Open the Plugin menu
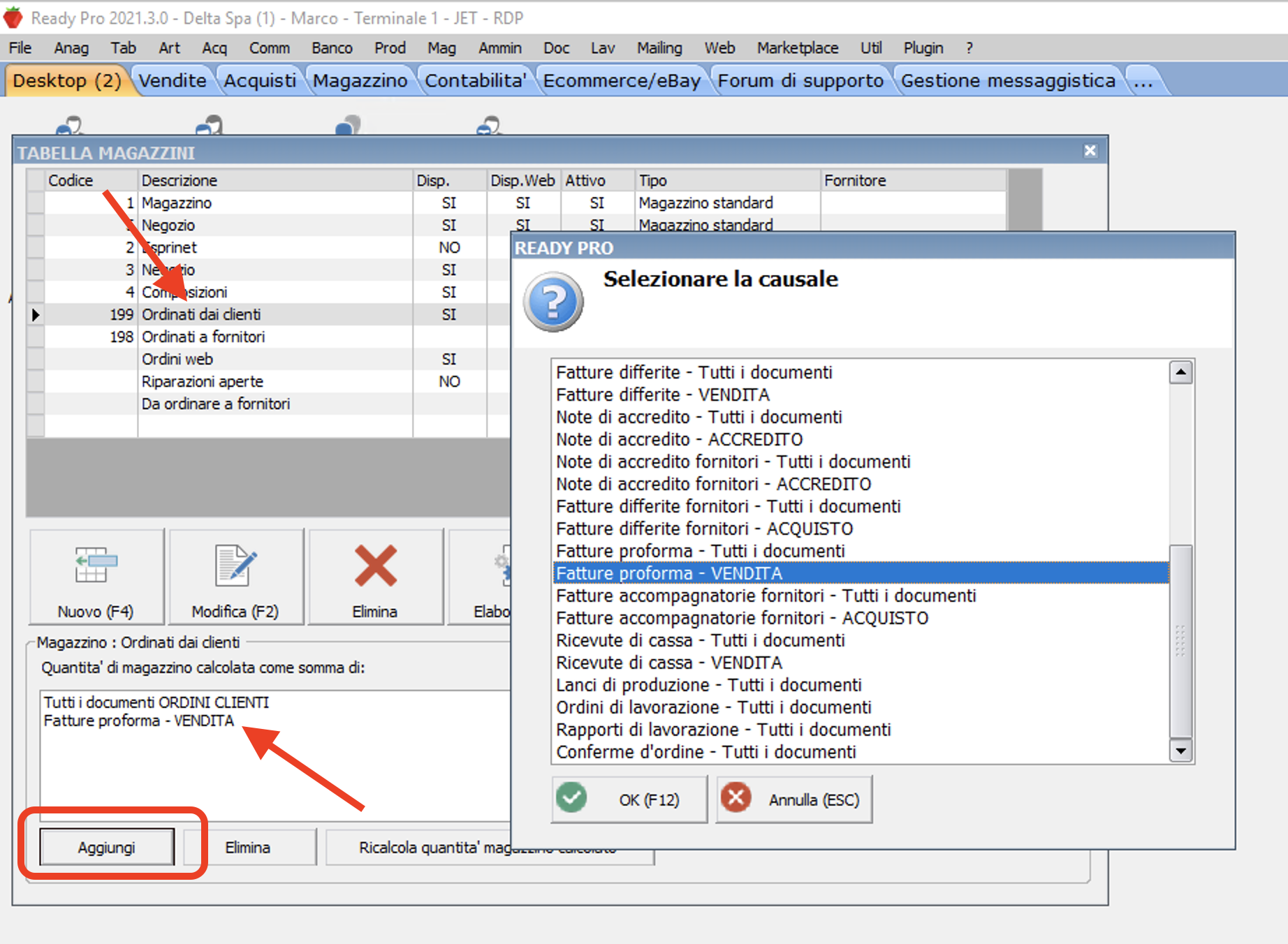1288x944 pixels. [923, 47]
